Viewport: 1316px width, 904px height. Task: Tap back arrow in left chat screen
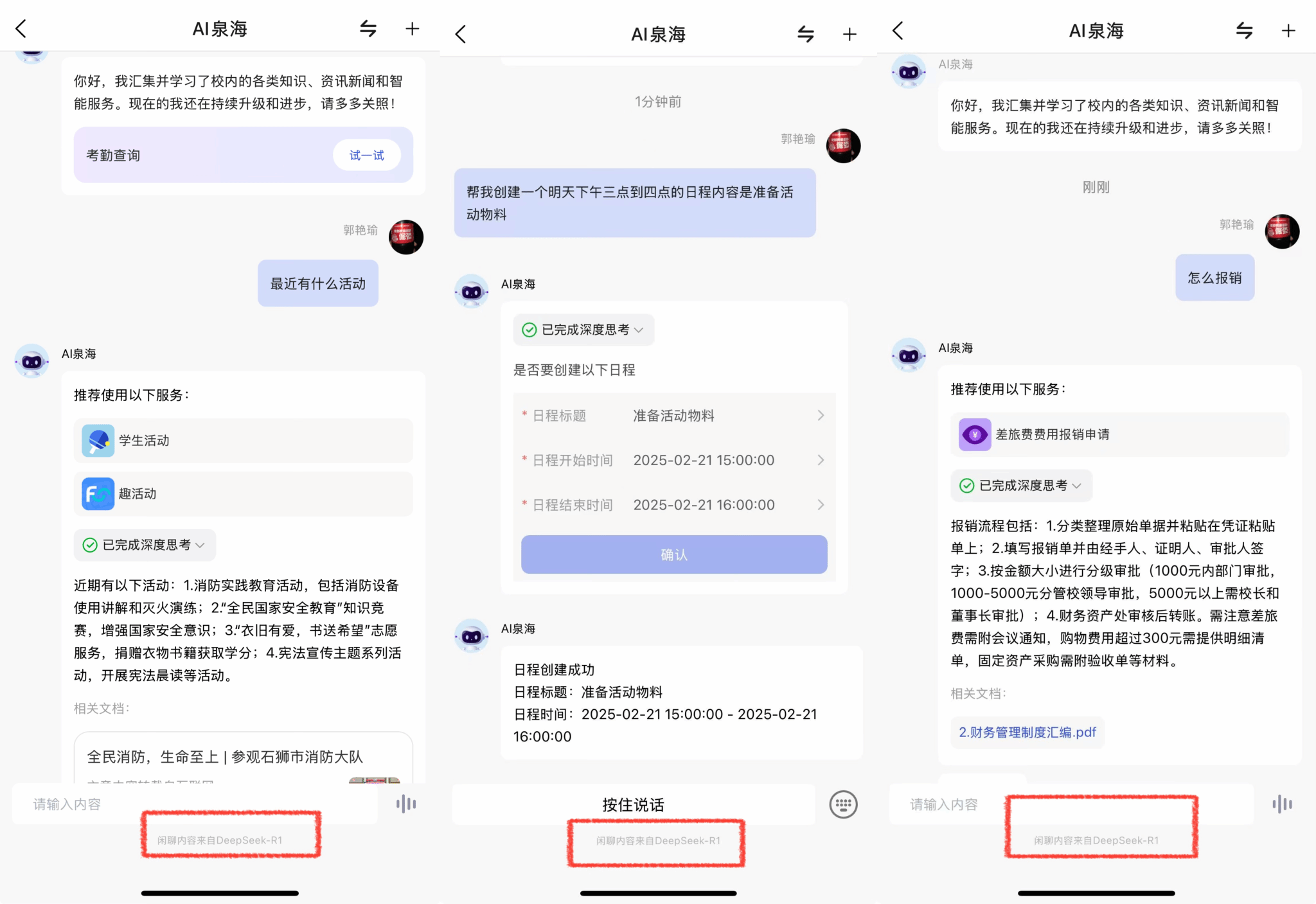[x=21, y=29]
